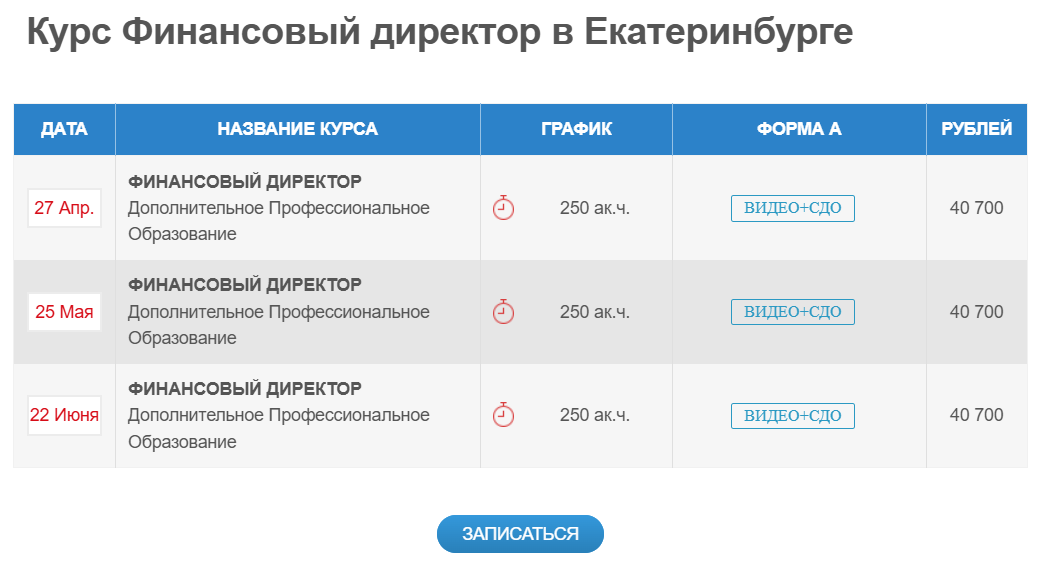The height and width of the screenshot is (565, 1045).
Task: Click the 250 ак.ч. duration in the 22 Июня row
Action: click(x=595, y=415)
